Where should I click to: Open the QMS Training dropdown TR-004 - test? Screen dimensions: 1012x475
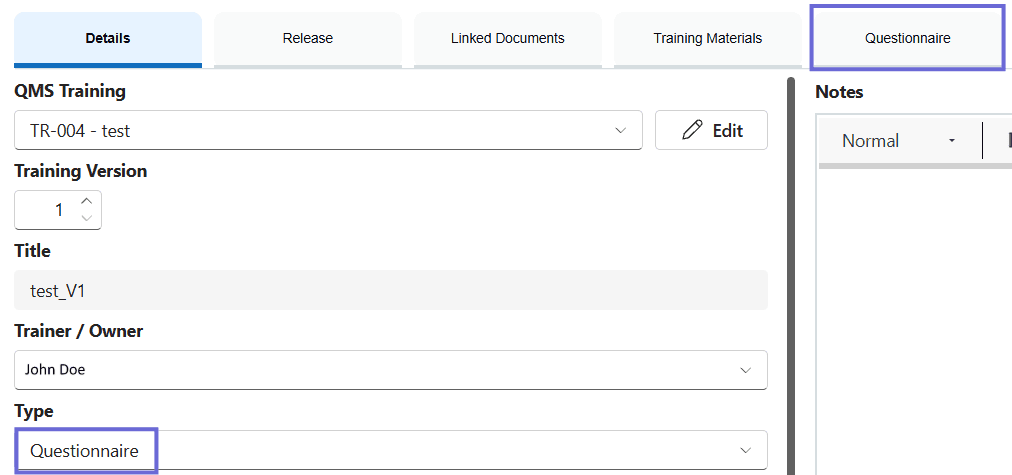[328, 130]
